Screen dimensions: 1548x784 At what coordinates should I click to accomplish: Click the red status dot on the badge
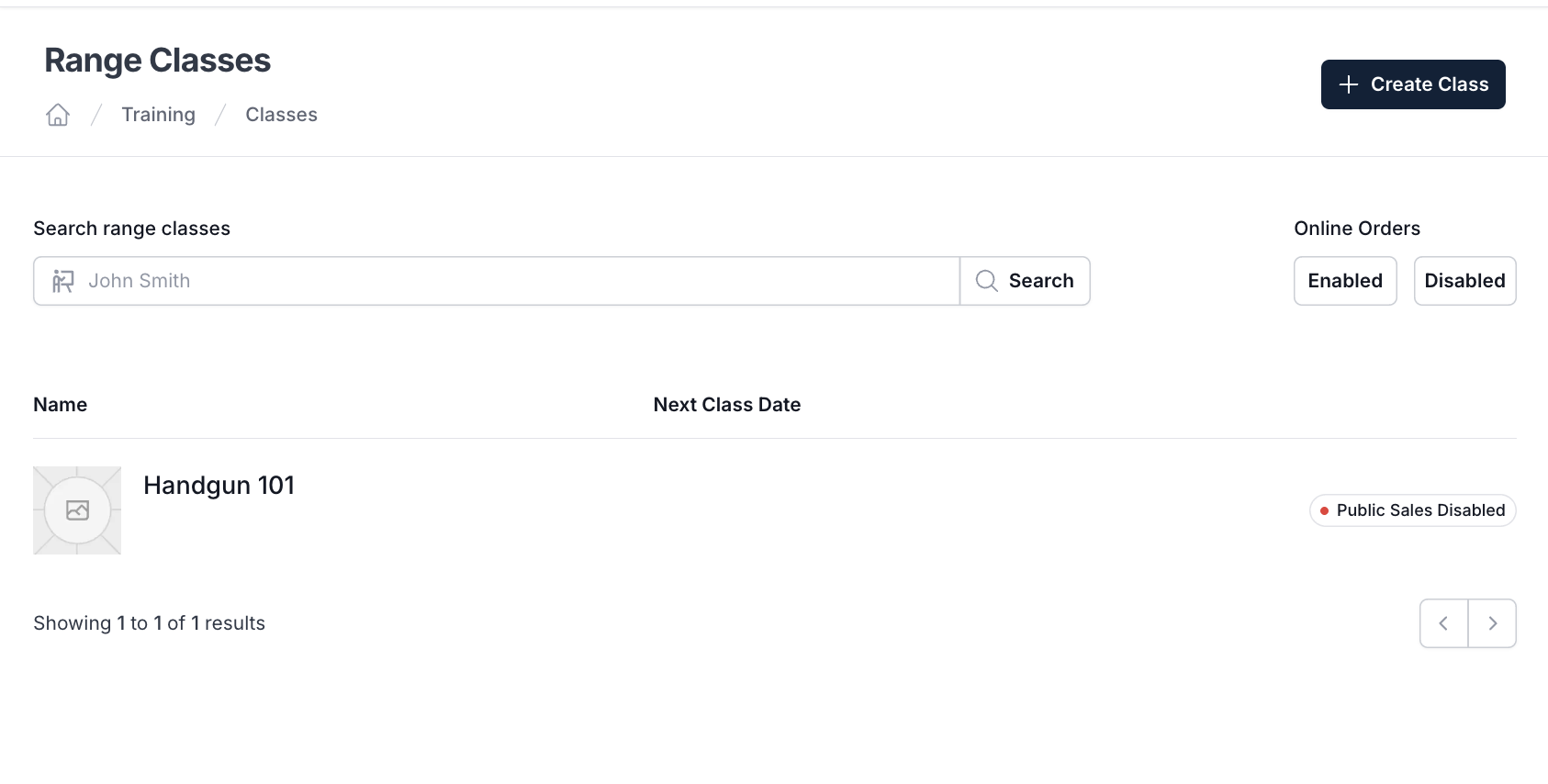[1324, 510]
